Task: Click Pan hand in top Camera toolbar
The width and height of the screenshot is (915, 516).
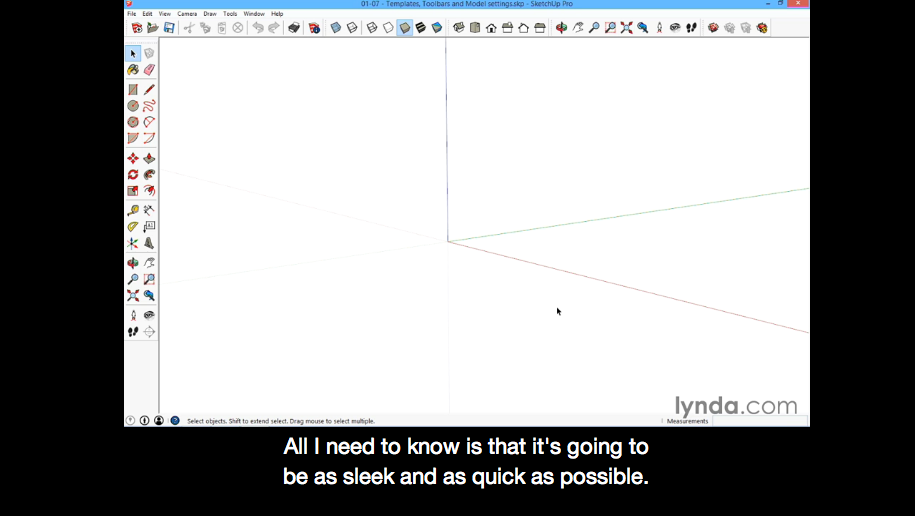Action: point(578,27)
